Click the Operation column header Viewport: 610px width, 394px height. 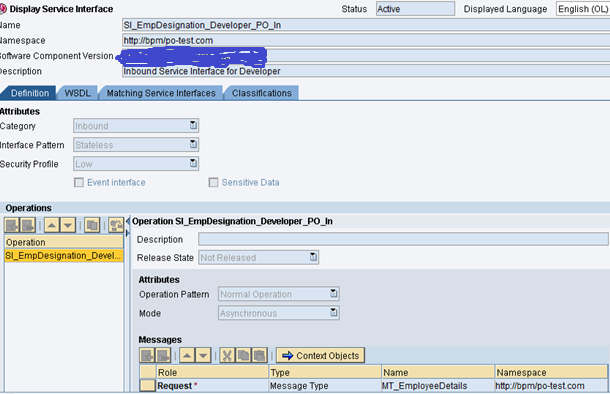(x=64, y=242)
